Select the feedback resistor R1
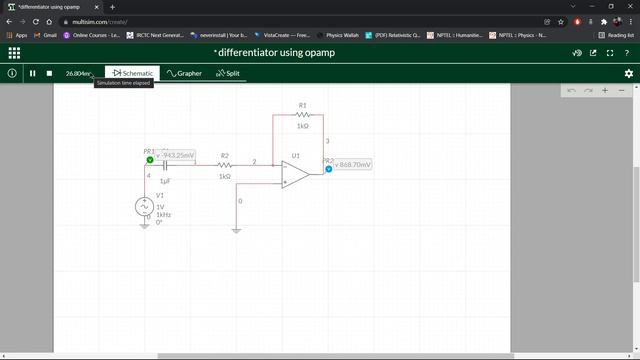The height and width of the screenshot is (360, 640). (x=302, y=115)
